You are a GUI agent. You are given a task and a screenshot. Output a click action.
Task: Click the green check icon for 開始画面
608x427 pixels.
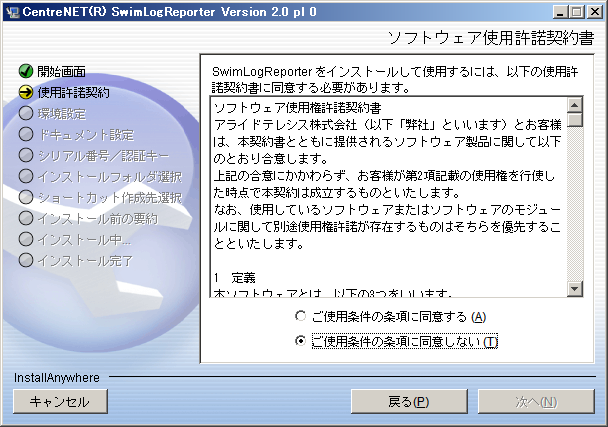[x=26, y=71]
